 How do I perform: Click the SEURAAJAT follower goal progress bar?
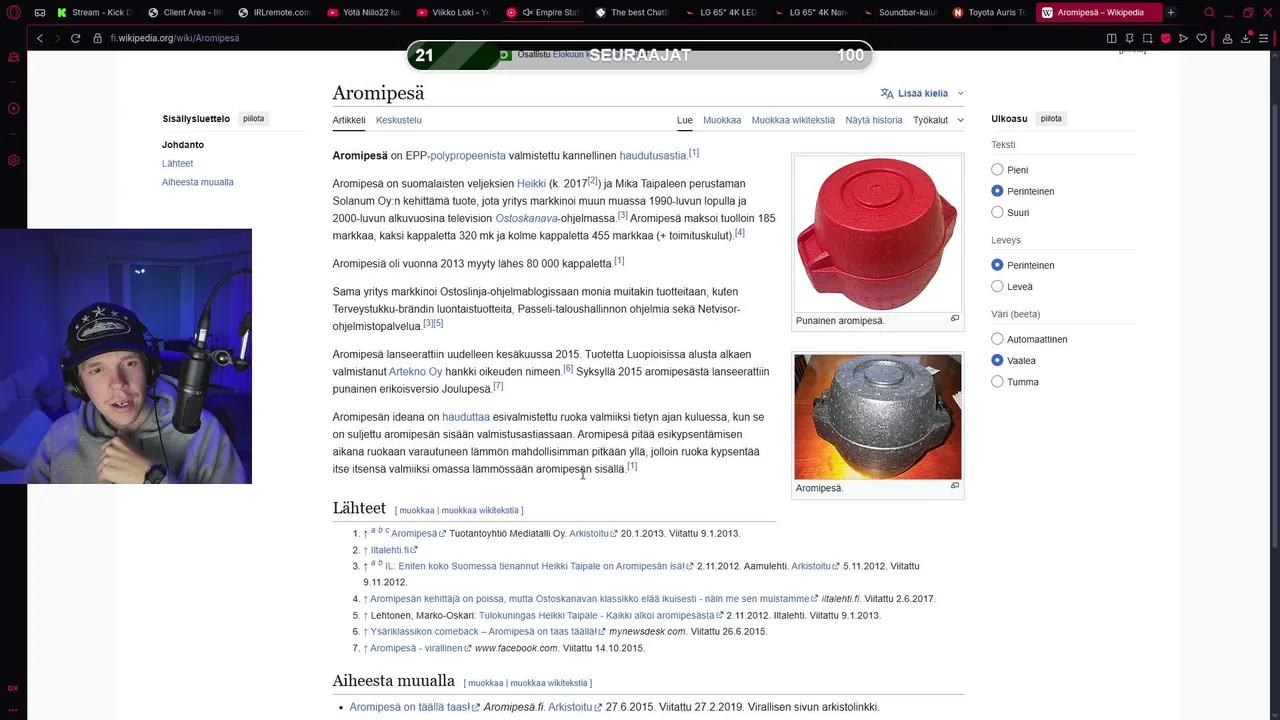[640, 56]
